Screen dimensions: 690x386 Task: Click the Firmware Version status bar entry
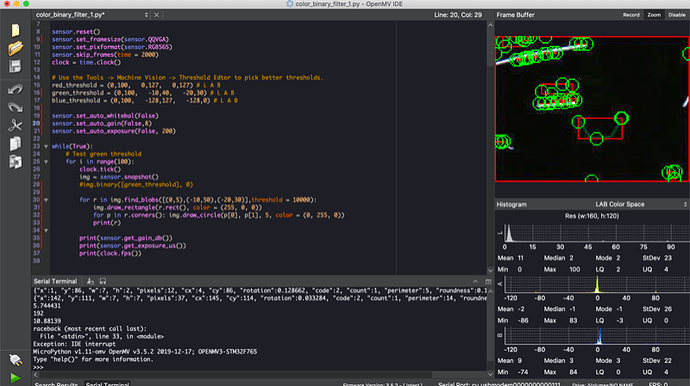point(382,384)
